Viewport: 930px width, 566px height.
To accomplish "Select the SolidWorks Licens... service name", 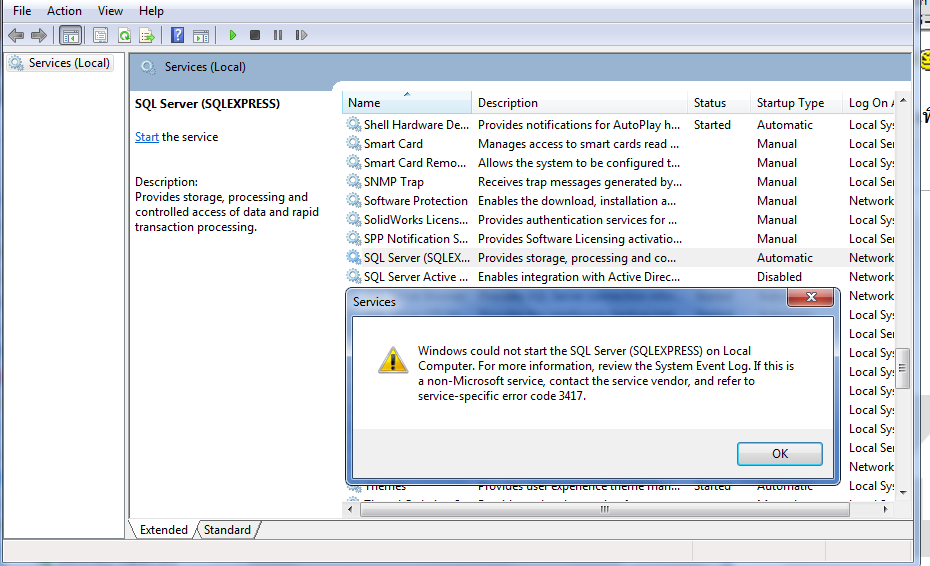I will pos(416,220).
